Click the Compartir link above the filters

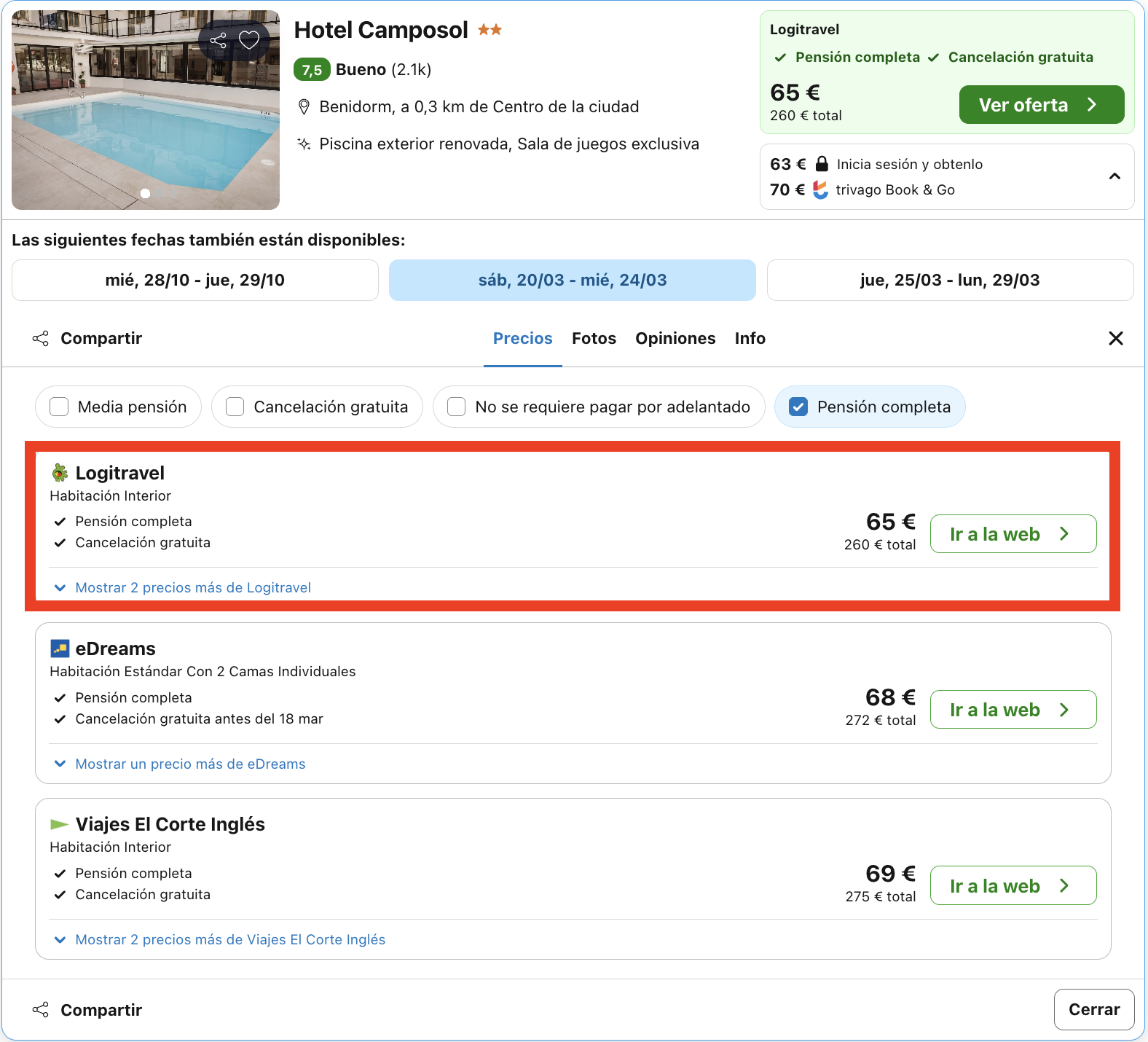pos(87,338)
